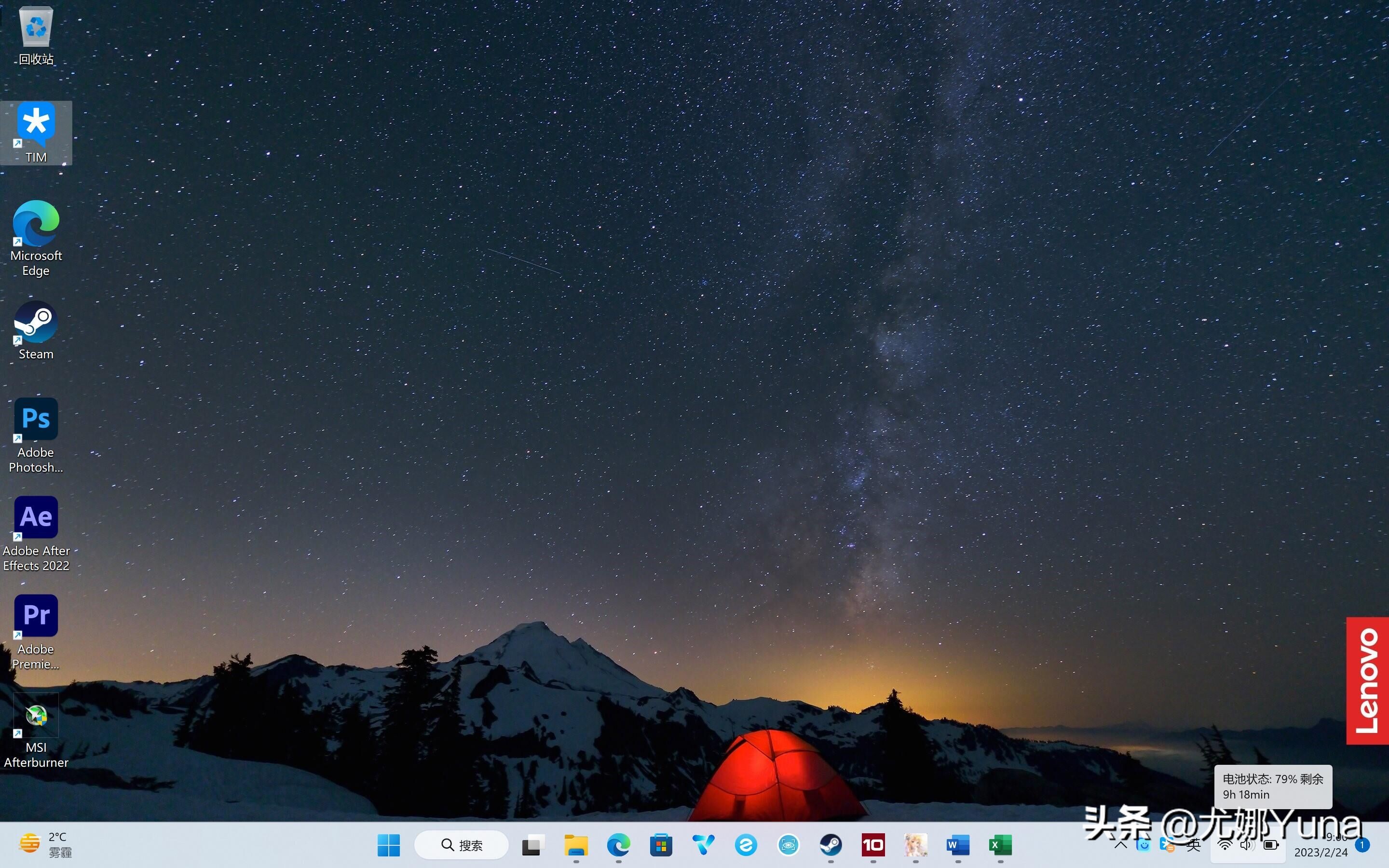This screenshot has height=868, width=1389.
Task: Open the notification badge beside the date
Action: pos(1362,845)
